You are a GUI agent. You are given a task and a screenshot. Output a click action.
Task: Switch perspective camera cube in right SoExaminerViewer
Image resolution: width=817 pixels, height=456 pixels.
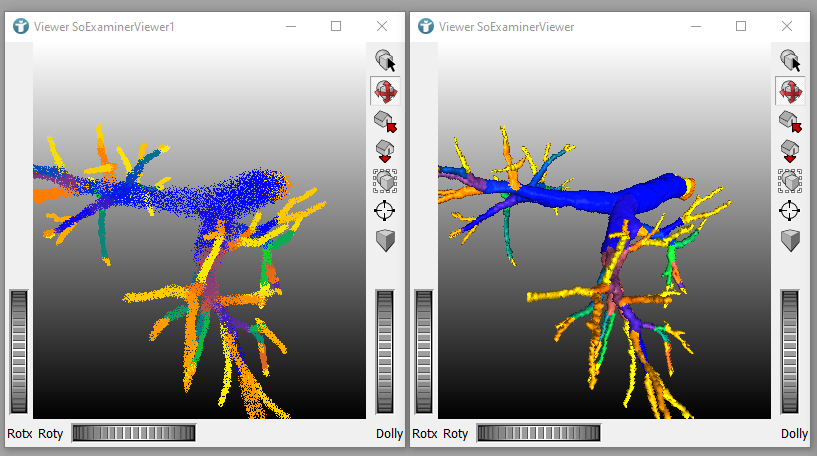[790, 241]
